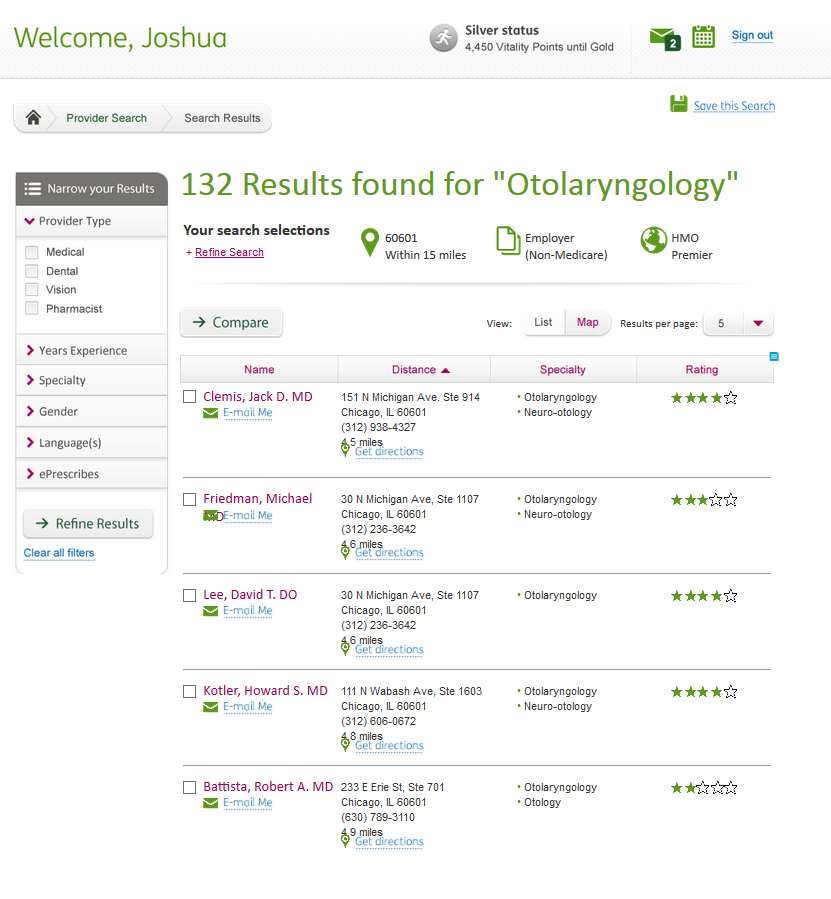Screen dimensions: 831x899
Task: Click the list icon in Narrow your Results
Action: point(33,189)
